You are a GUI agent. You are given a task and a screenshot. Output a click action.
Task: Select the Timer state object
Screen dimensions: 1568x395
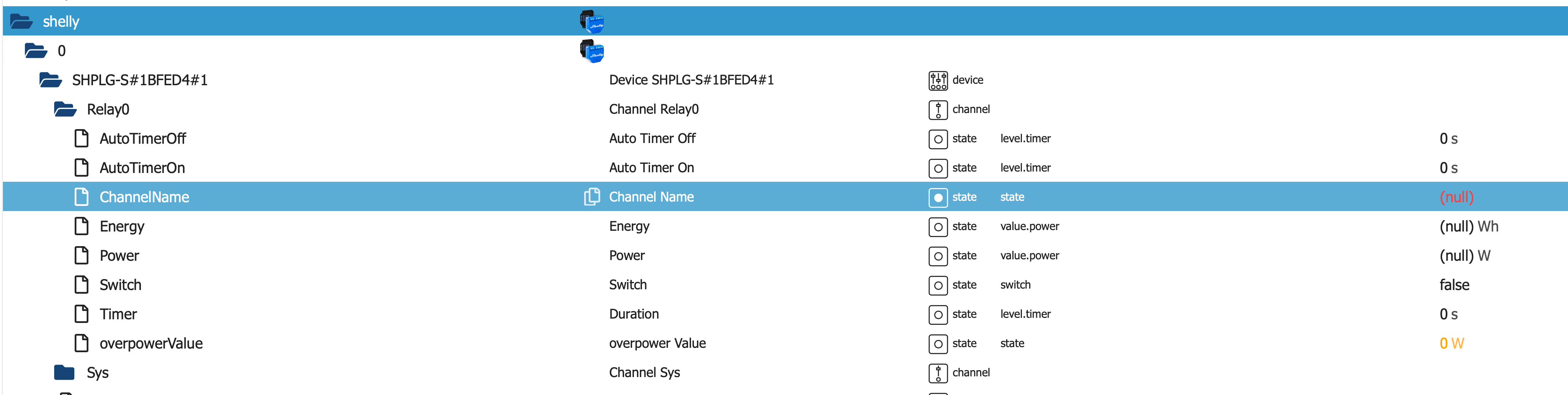click(x=118, y=314)
